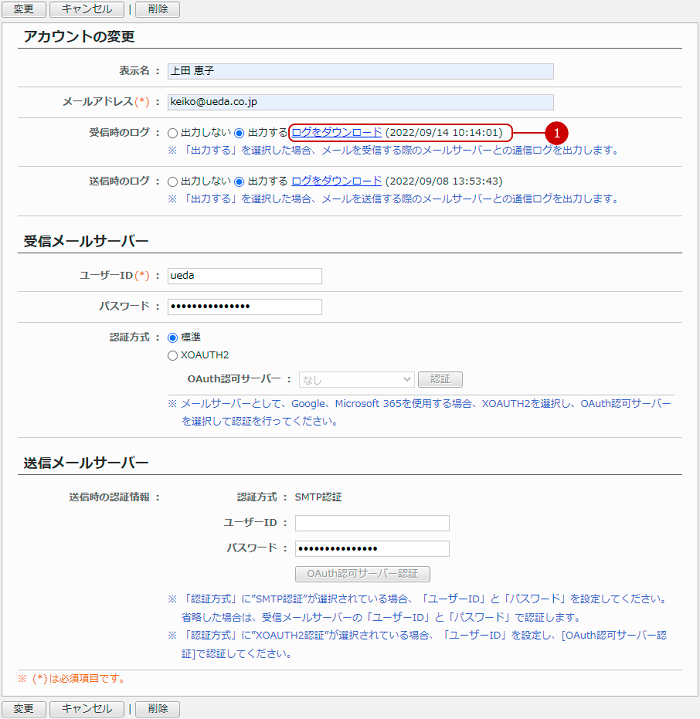Select 出力する for 送信時のログ

[239, 182]
